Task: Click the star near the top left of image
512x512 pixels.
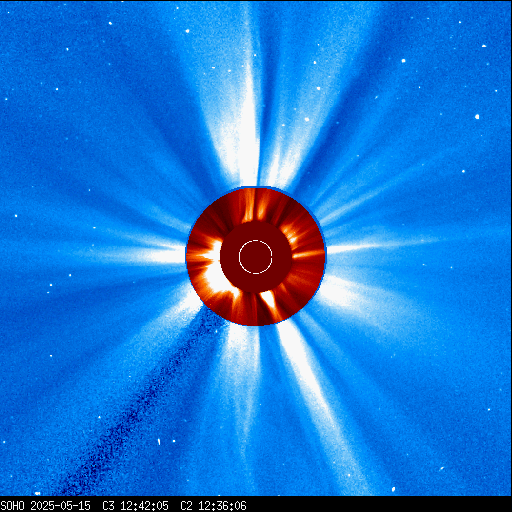Action: pos(110,23)
